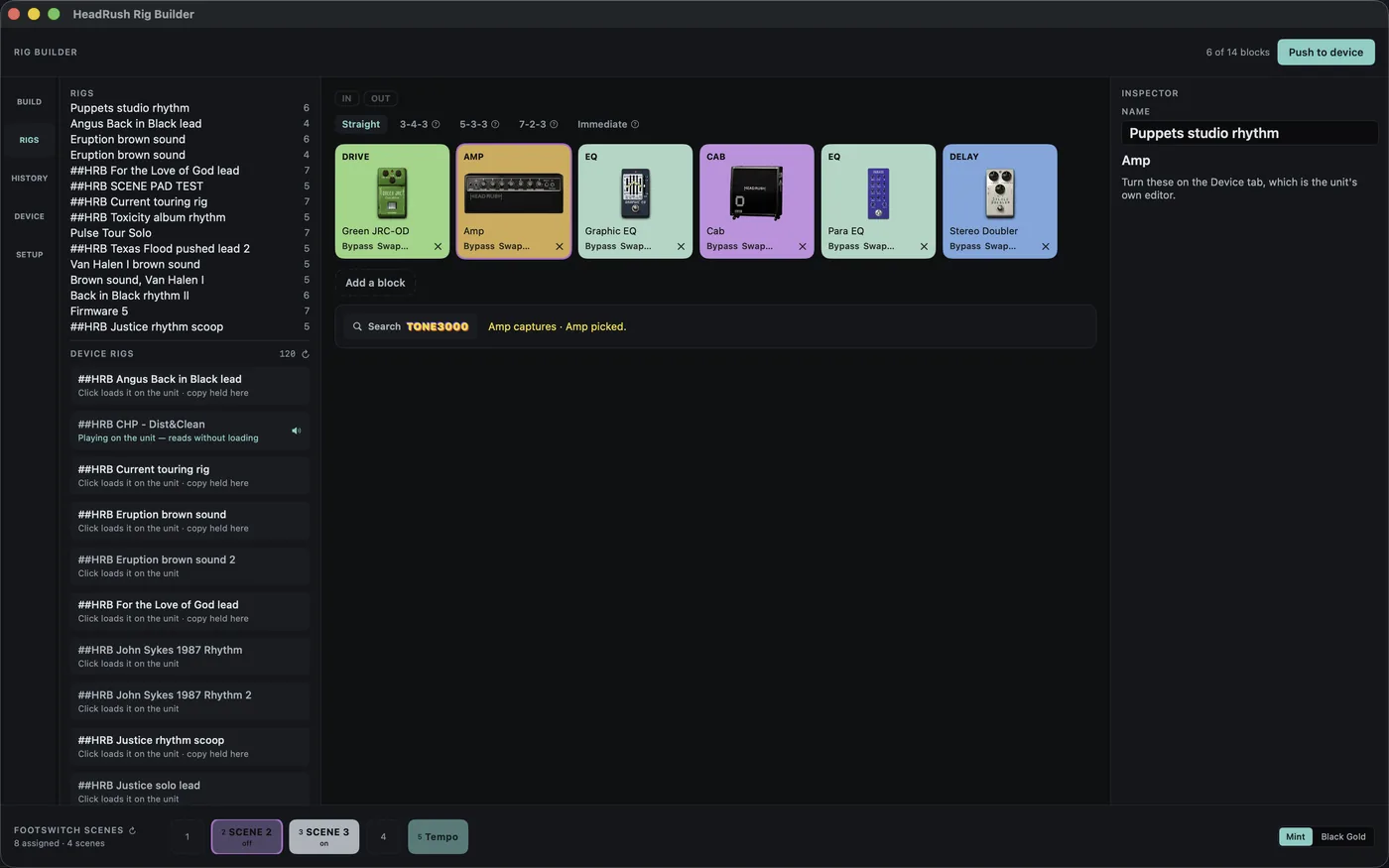Remove the Amp block with its X
Image resolution: width=1389 pixels, height=868 pixels.
click(560, 247)
